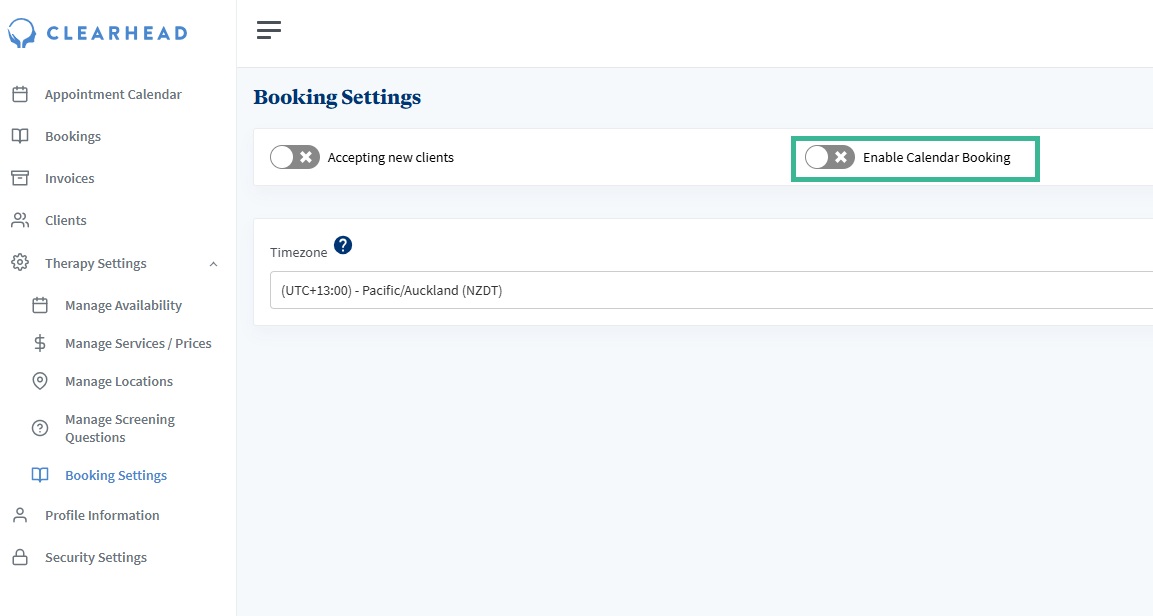Open Invoices page
1153x616 pixels.
point(70,178)
